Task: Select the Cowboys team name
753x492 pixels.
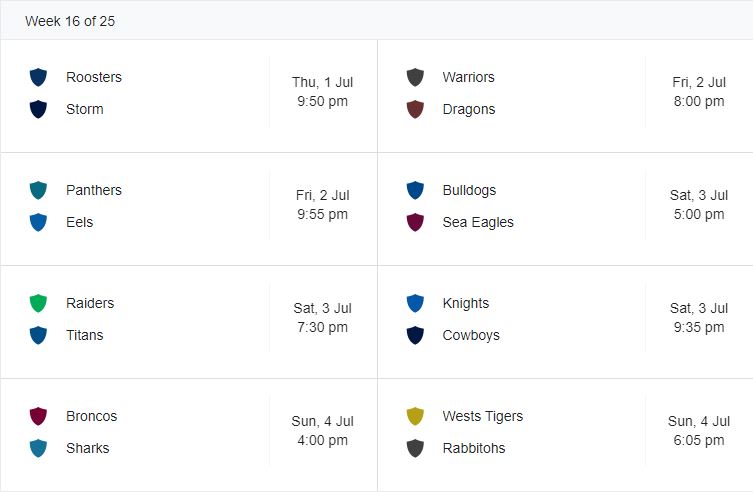Action: 470,335
